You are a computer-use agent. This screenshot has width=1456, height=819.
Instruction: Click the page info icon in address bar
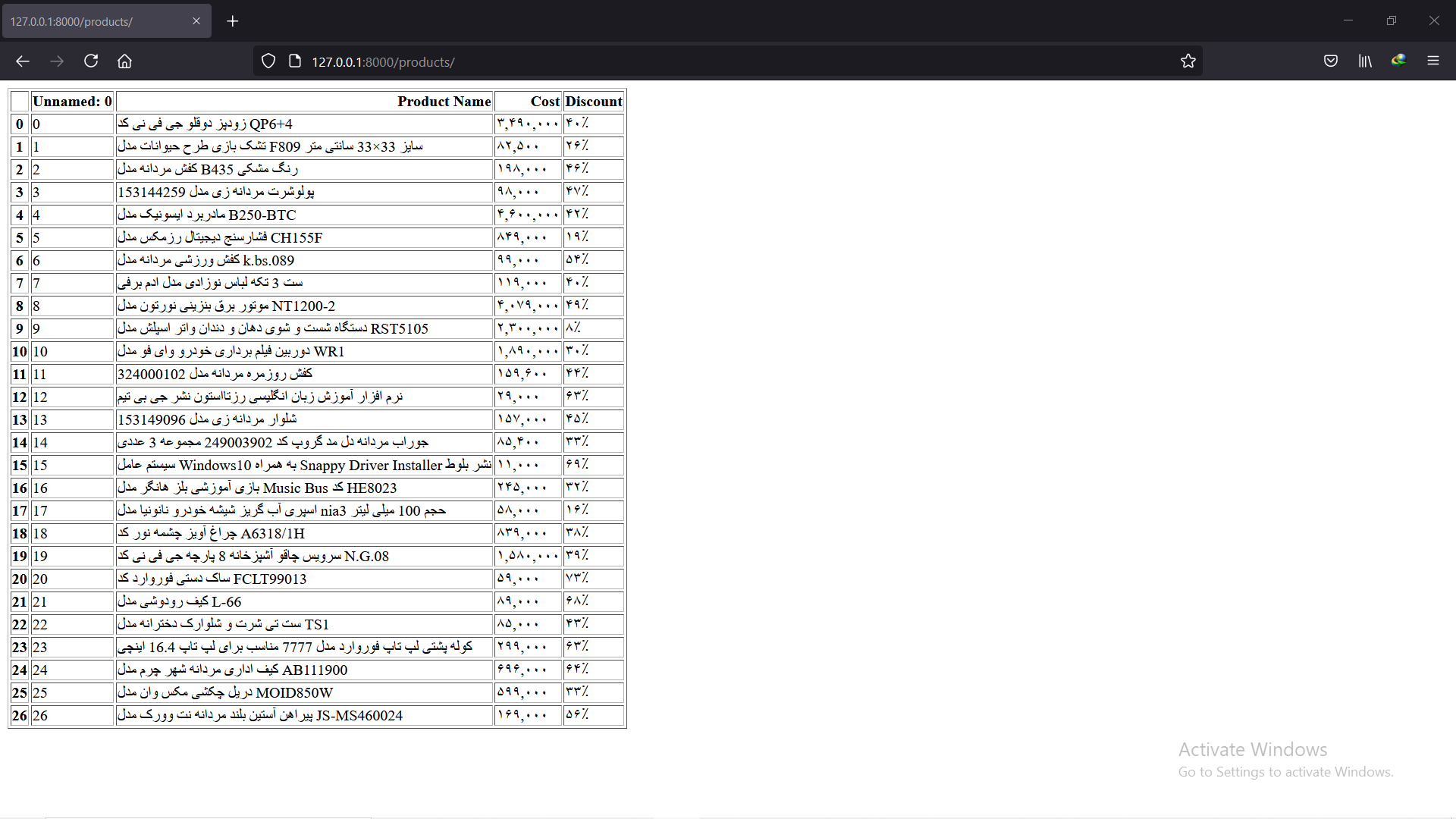point(295,61)
